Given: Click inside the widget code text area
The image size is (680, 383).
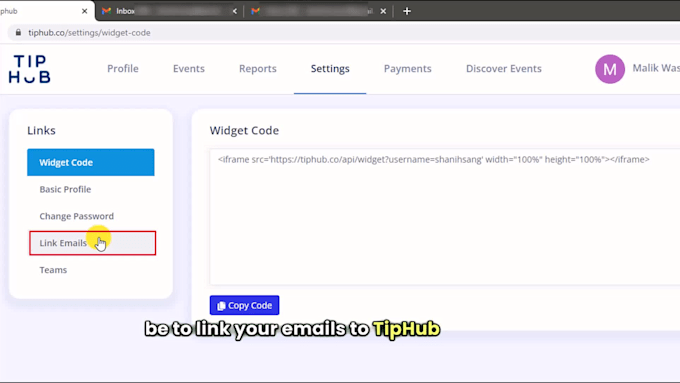Looking at the screenshot, I should click(x=445, y=217).
